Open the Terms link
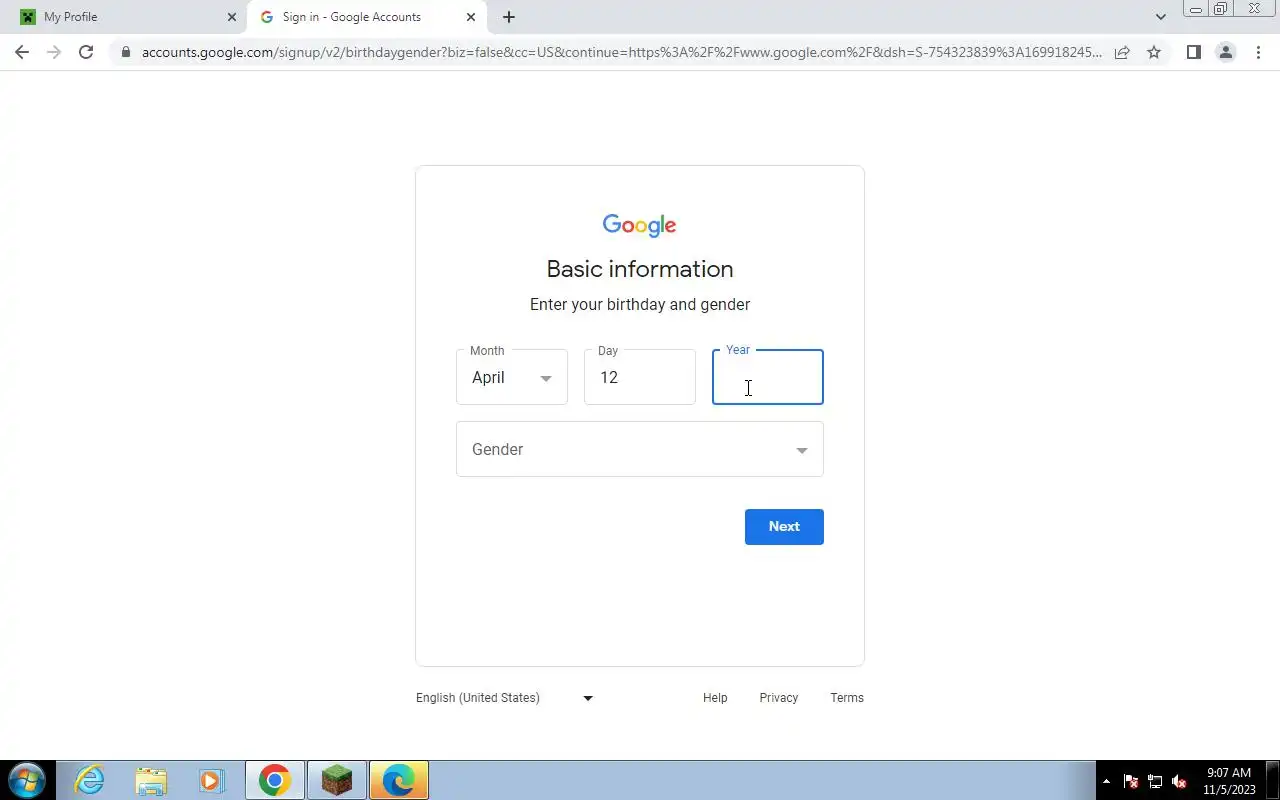1280x800 pixels. tap(847, 698)
